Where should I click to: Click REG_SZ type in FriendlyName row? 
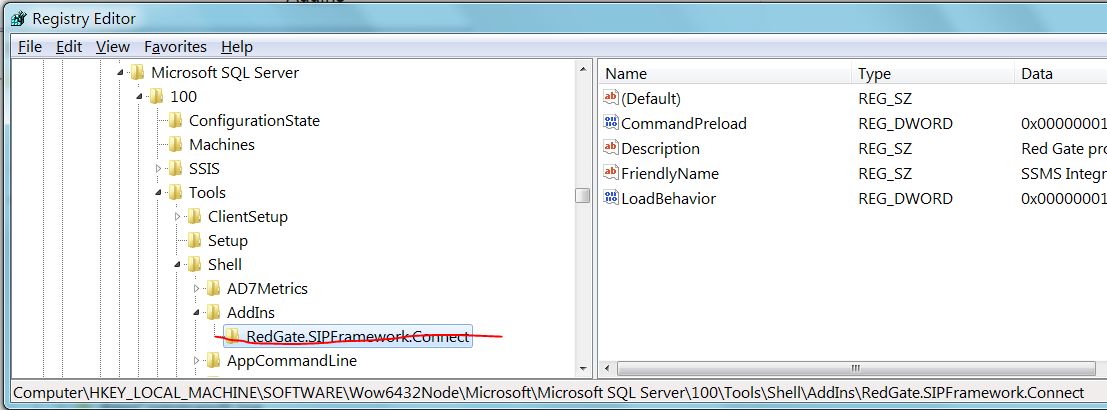click(x=885, y=174)
